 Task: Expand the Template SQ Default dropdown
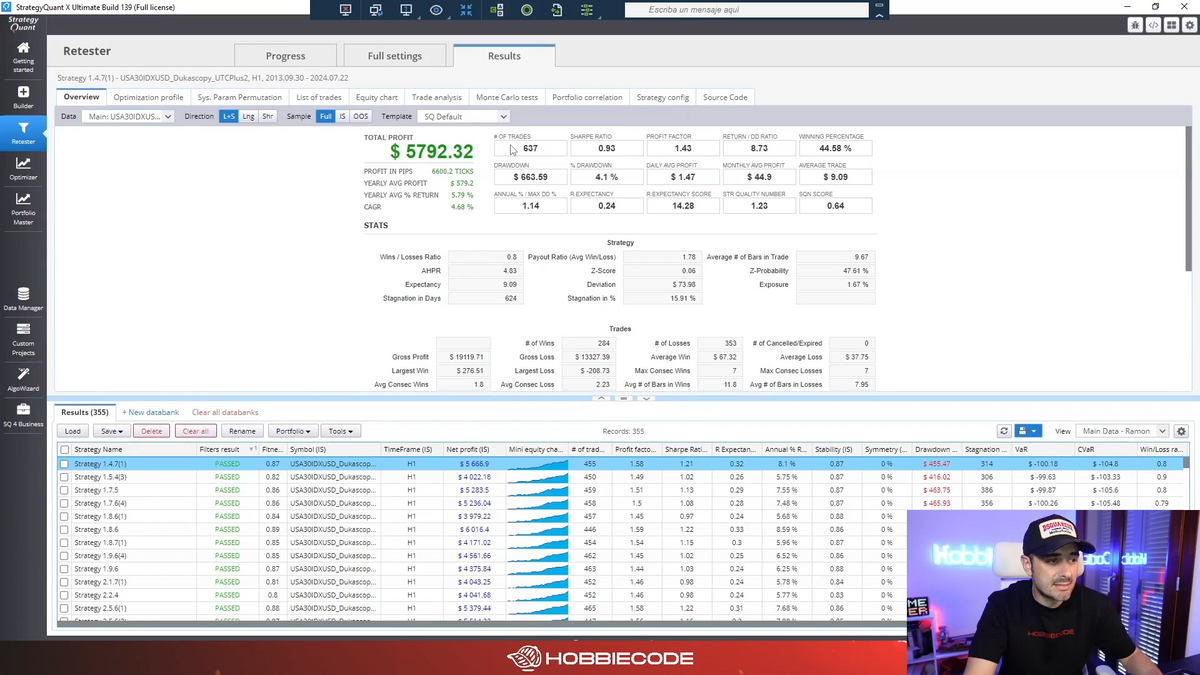[x=466, y=116]
